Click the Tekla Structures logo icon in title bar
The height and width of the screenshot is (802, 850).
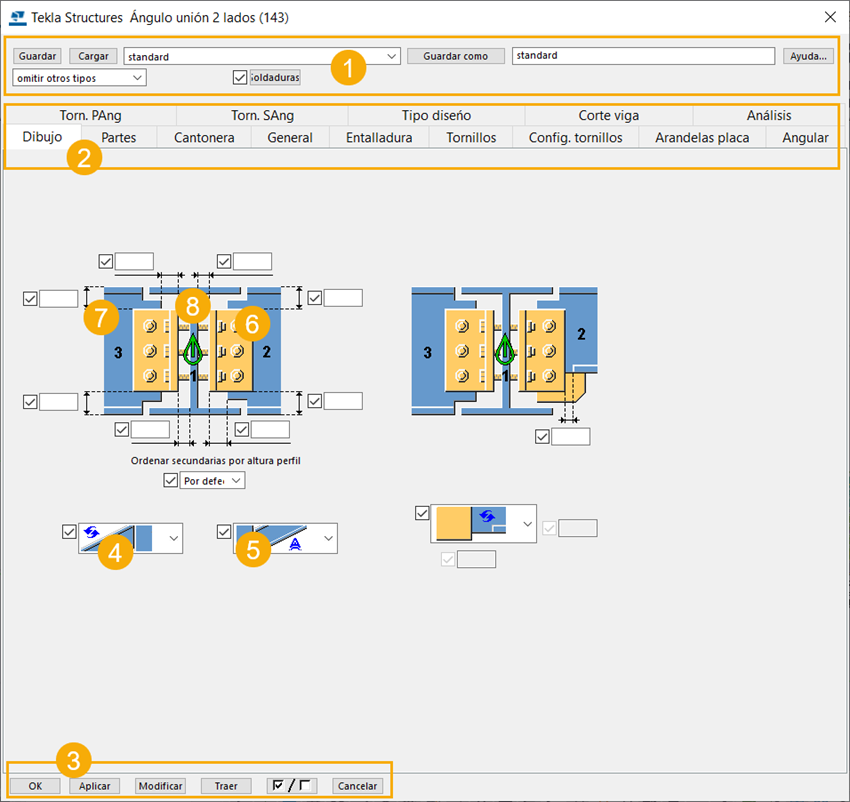[17, 17]
